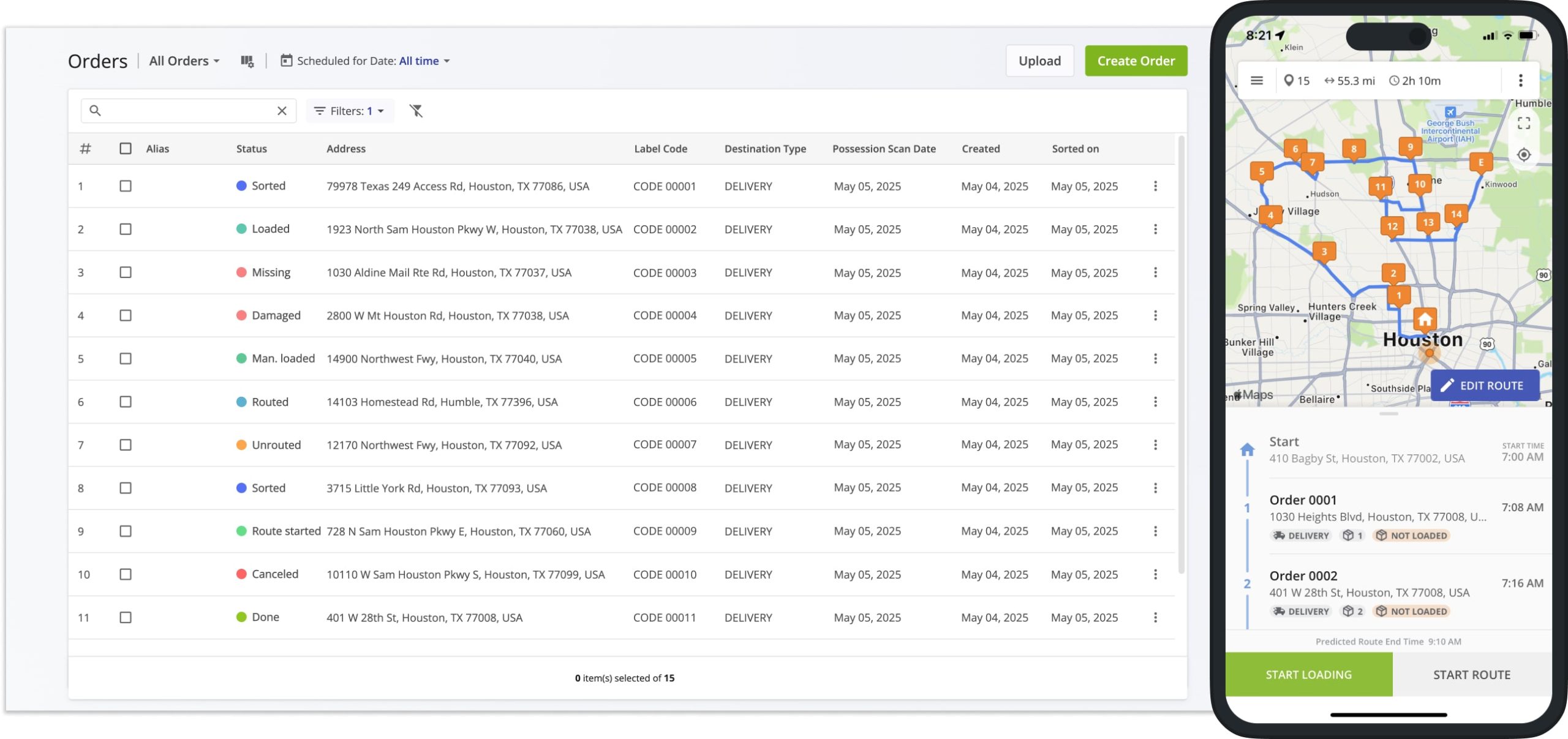Center the map with the locate crosshair icon
1568x739 pixels.
[1525, 155]
